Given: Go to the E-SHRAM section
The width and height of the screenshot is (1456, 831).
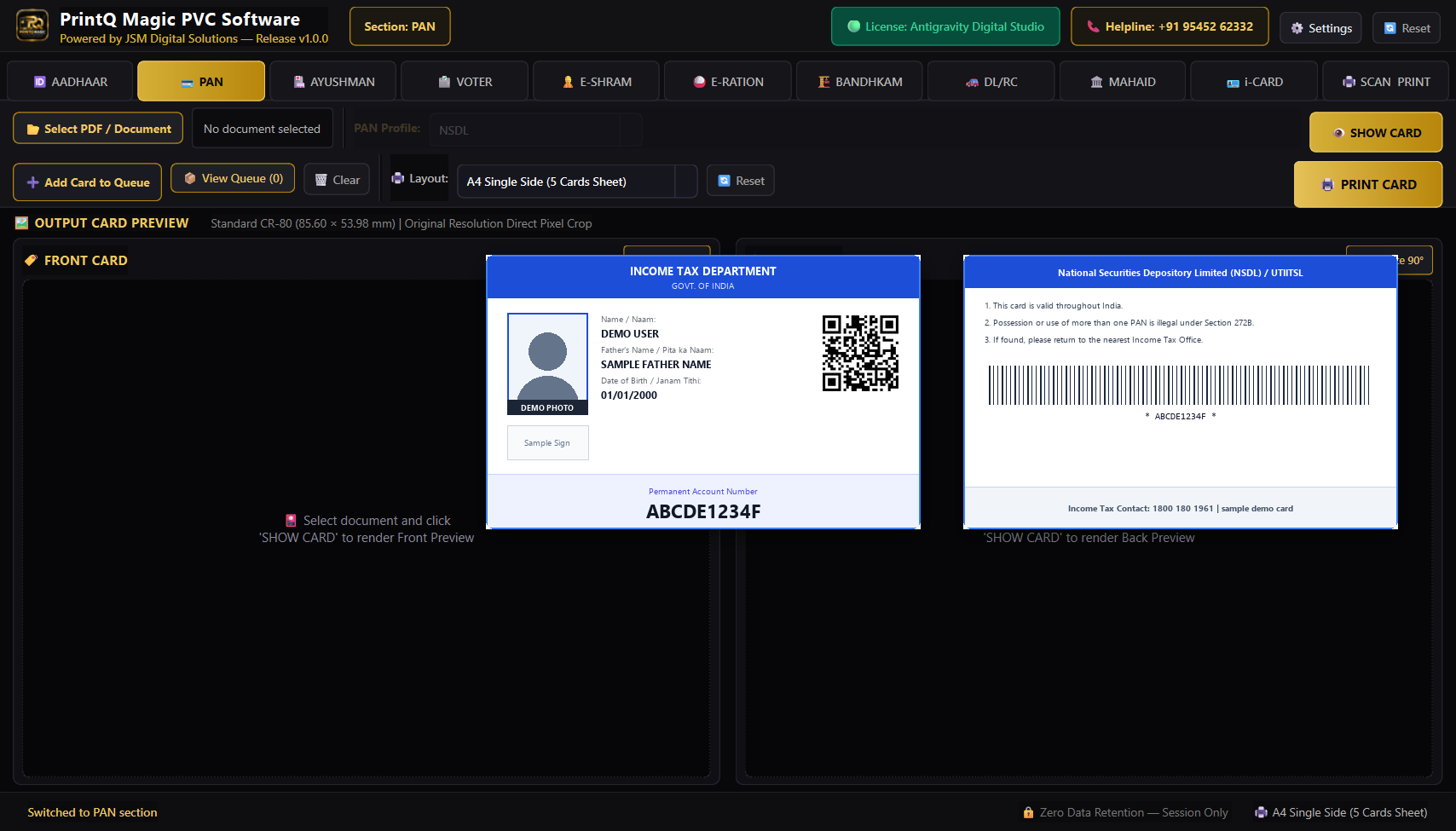Looking at the screenshot, I should click(596, 82).
